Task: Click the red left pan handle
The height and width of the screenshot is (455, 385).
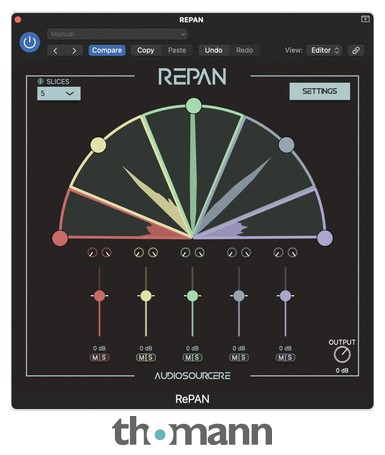Action: click(x=60, y=238)
